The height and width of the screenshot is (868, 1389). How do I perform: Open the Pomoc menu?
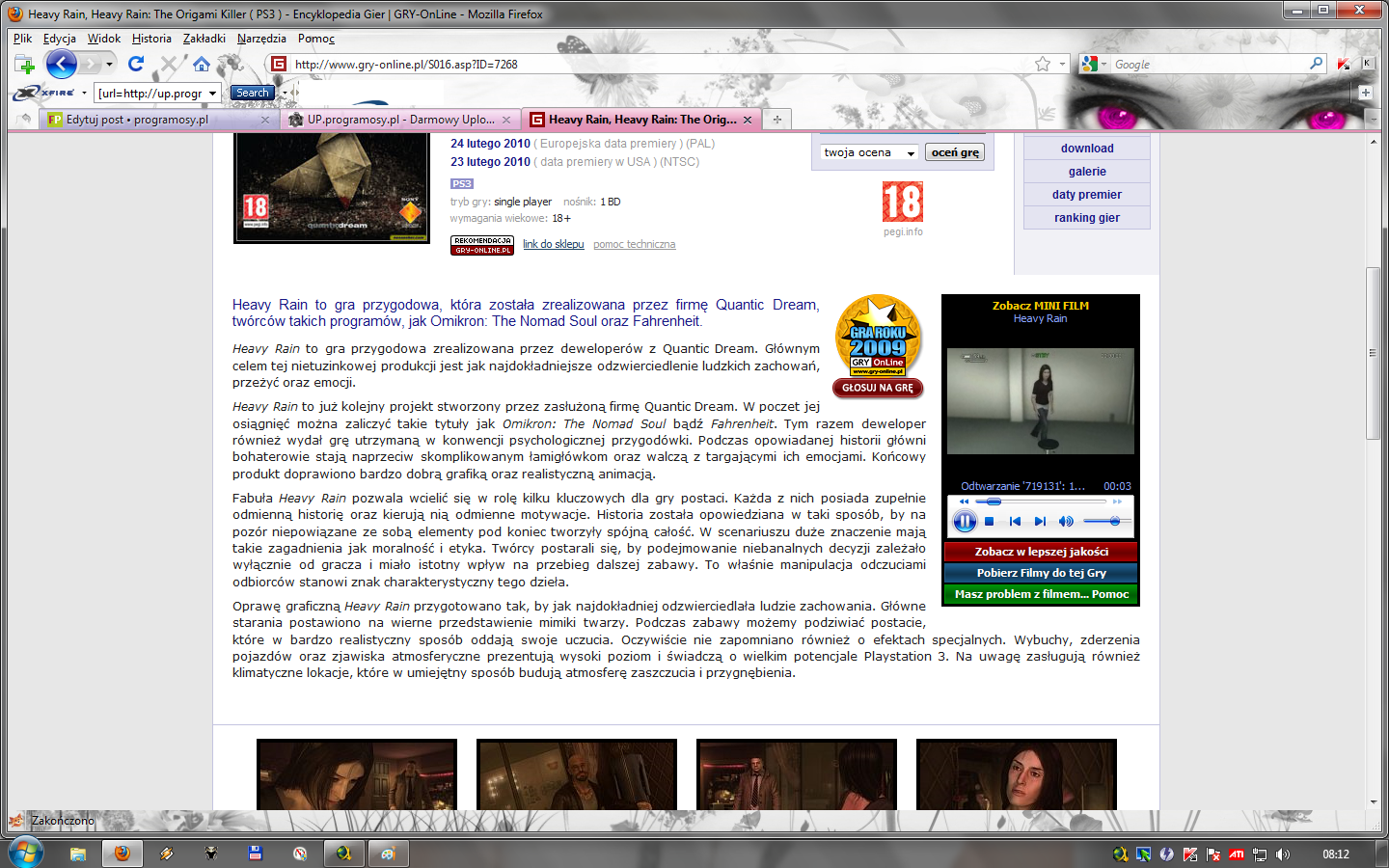click(316, 39)
